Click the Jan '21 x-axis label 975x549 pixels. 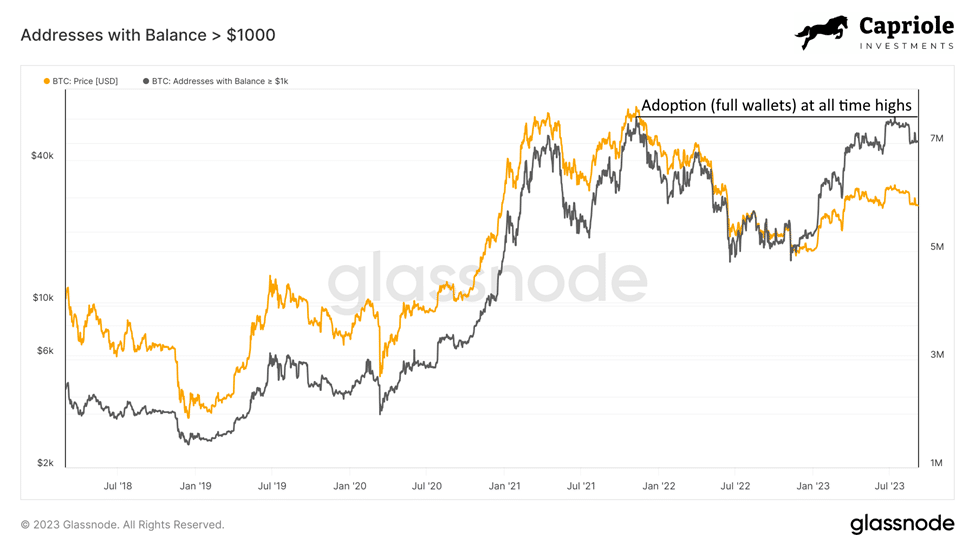[504, 486]
